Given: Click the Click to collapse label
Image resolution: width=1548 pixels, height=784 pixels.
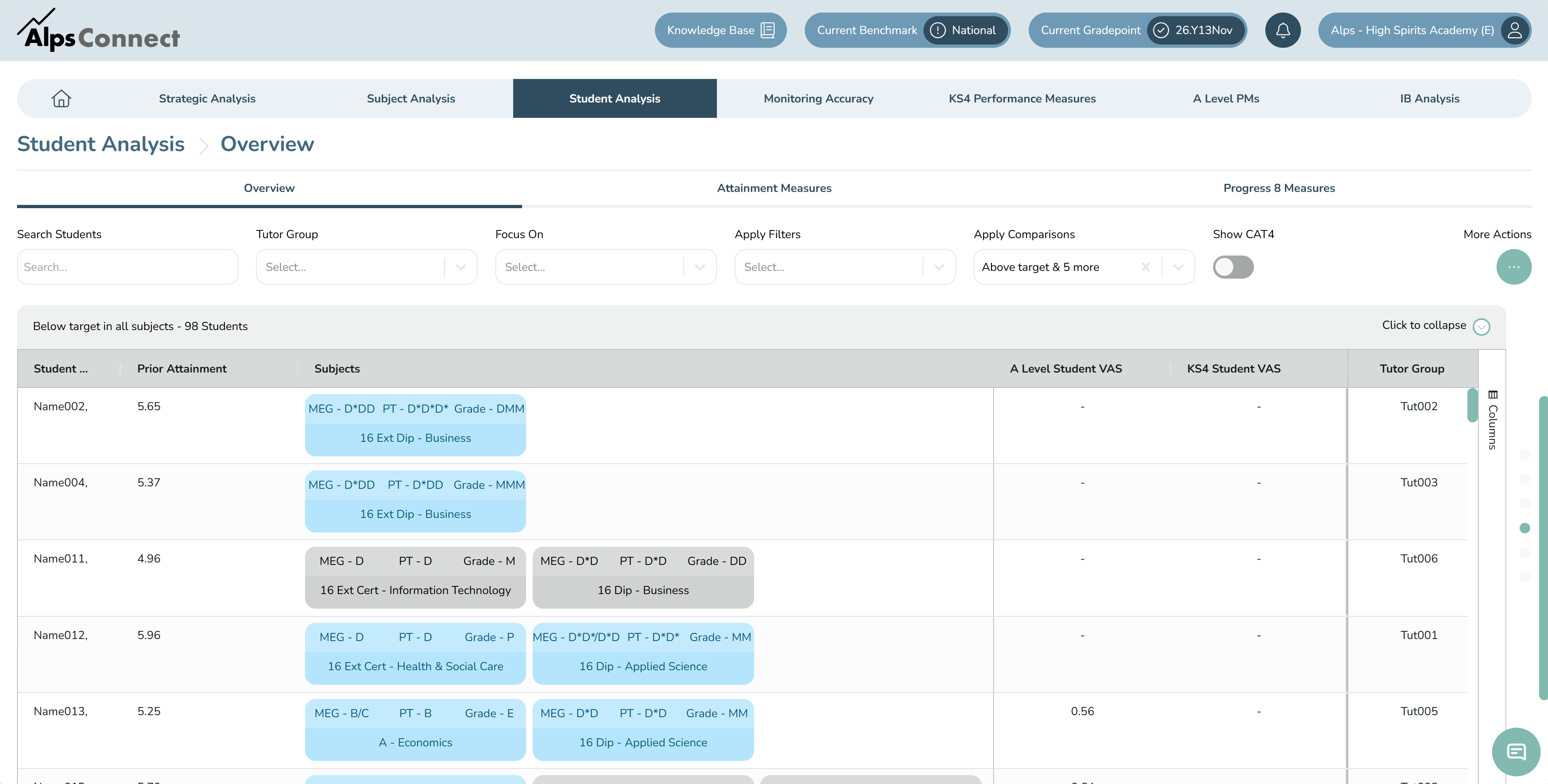Looking at the screenshot, I should pyautogui.click(x=1424, y=325).
